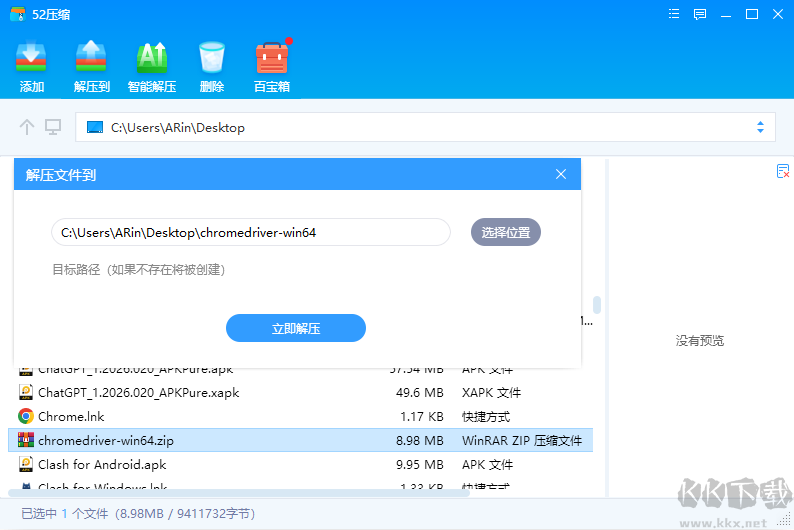Click the 添加 (Add) toolbar icon
The width and height of the screenshot is (794, 530).
(31, 66)
